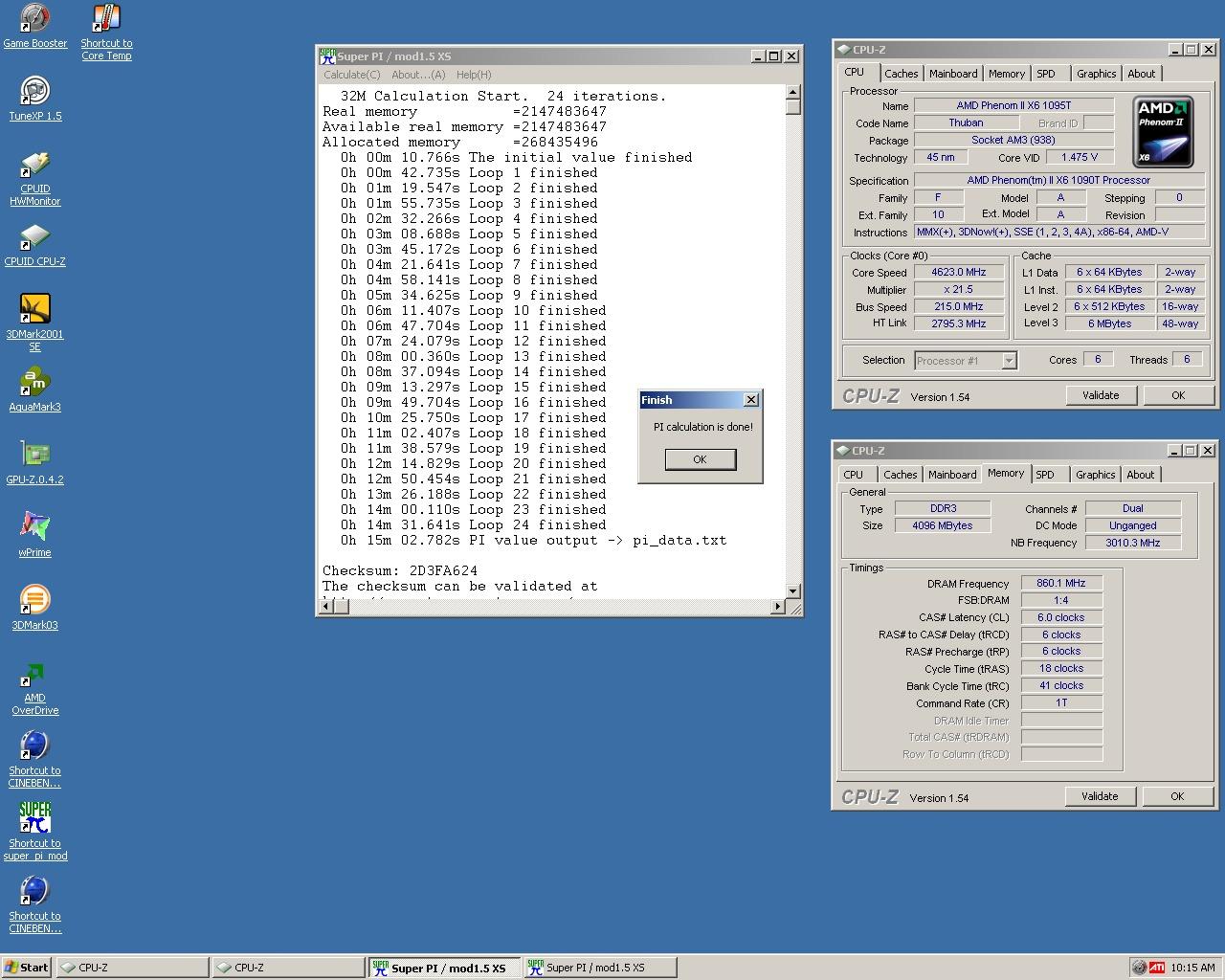Click Super PI horizontal scroll right arrow
This screenshot has height=980, width=1225.
(778, 607)
